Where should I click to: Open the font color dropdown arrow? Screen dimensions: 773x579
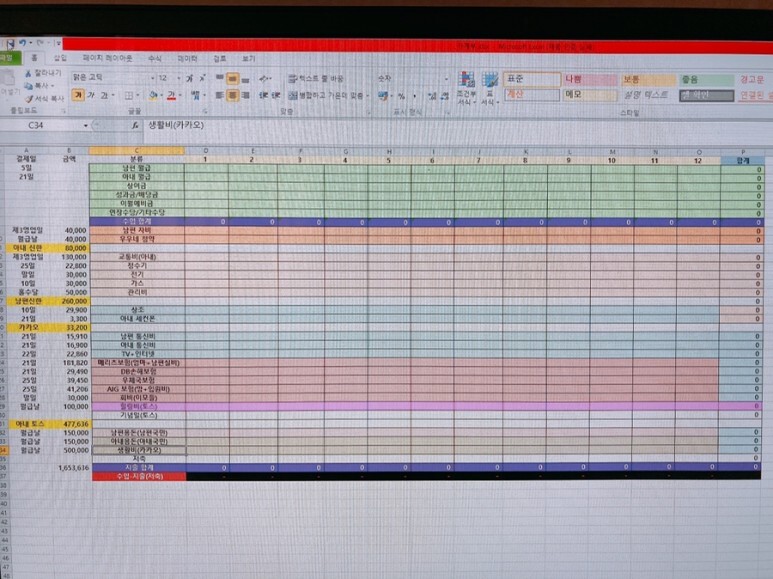[x=180, y=95]
